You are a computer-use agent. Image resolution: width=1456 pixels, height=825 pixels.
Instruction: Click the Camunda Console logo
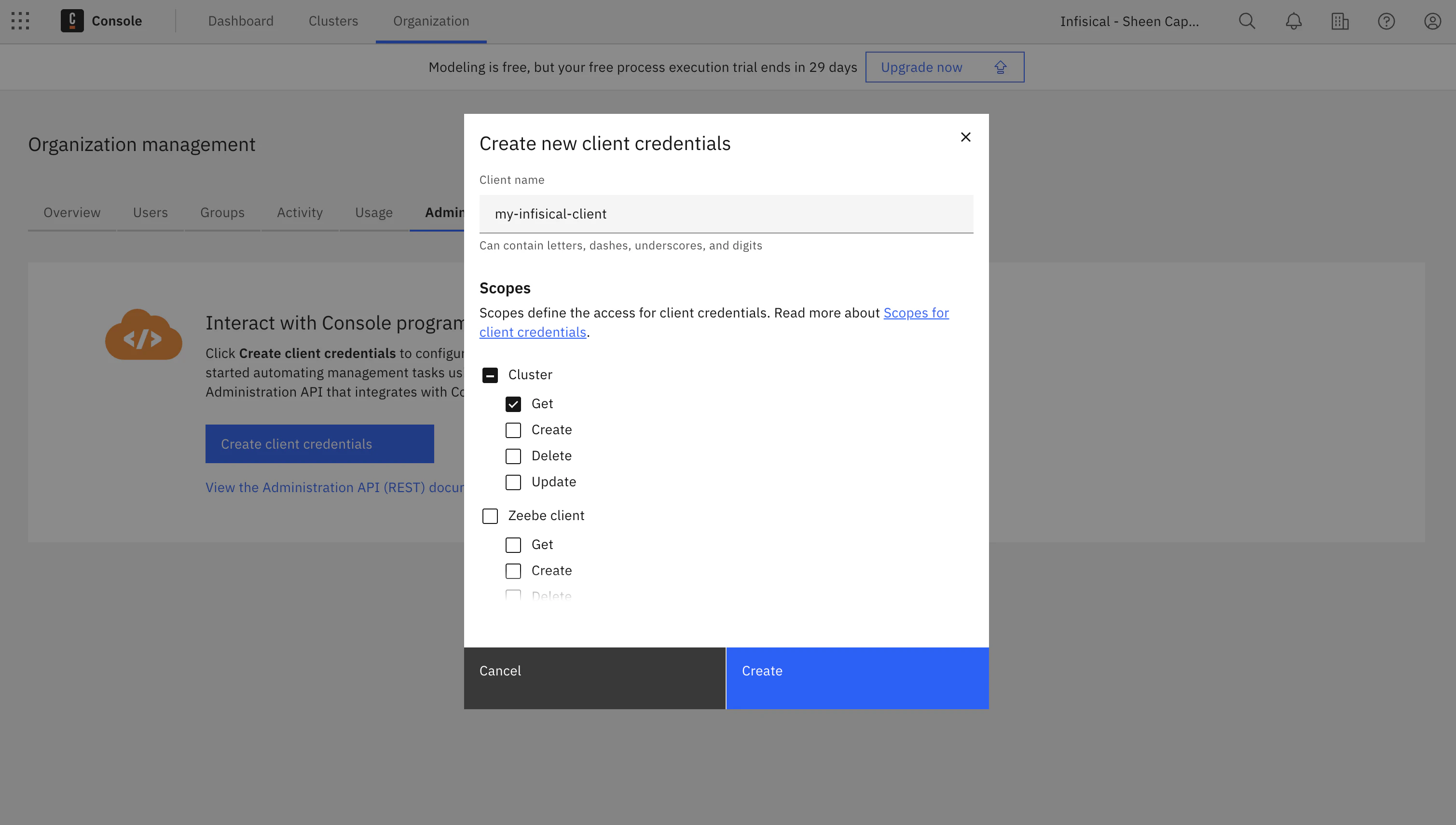pos(72,21)
